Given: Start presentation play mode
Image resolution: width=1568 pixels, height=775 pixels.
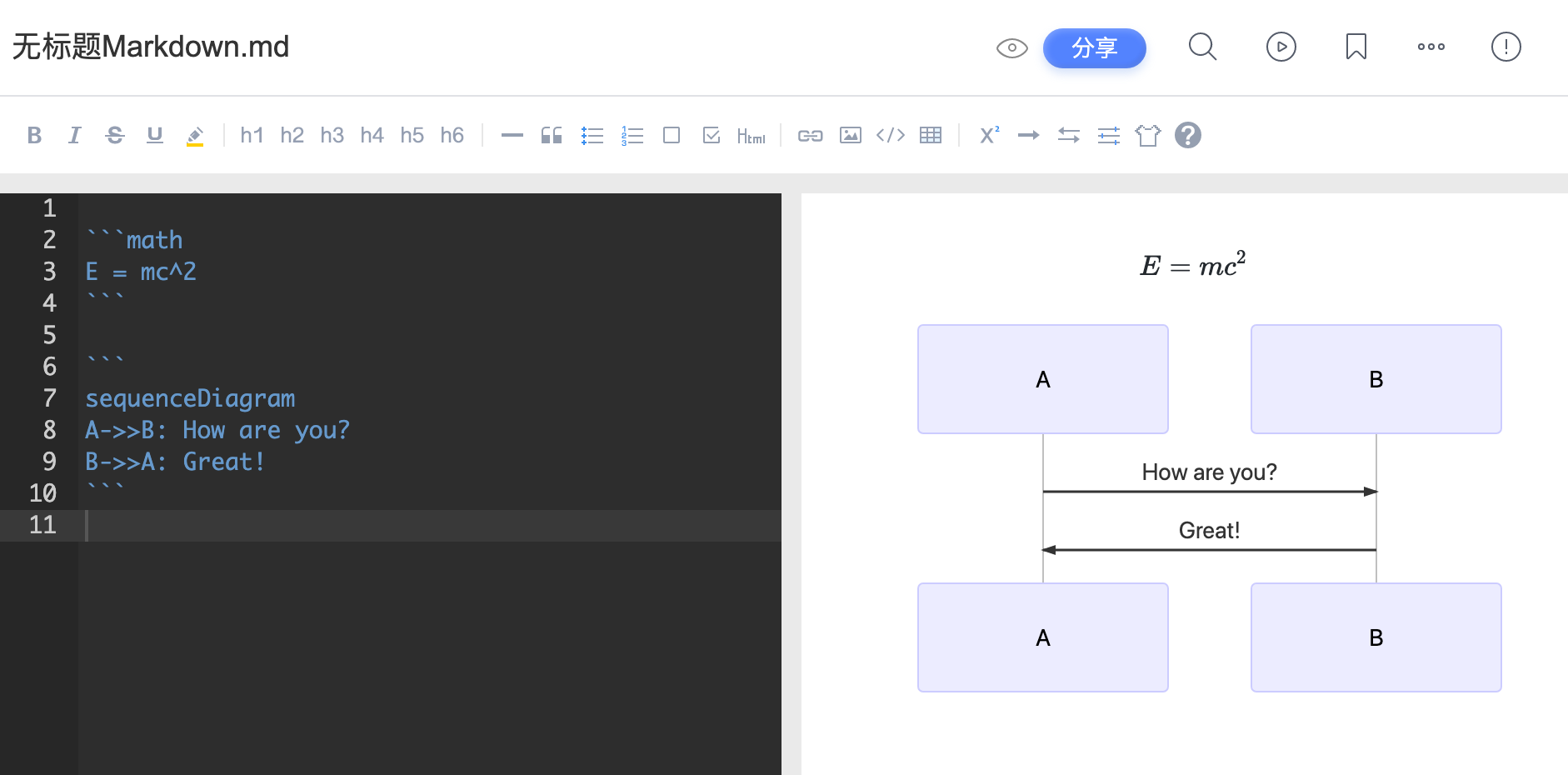Looking at the screenshot, I should [x=1281, y=47].
